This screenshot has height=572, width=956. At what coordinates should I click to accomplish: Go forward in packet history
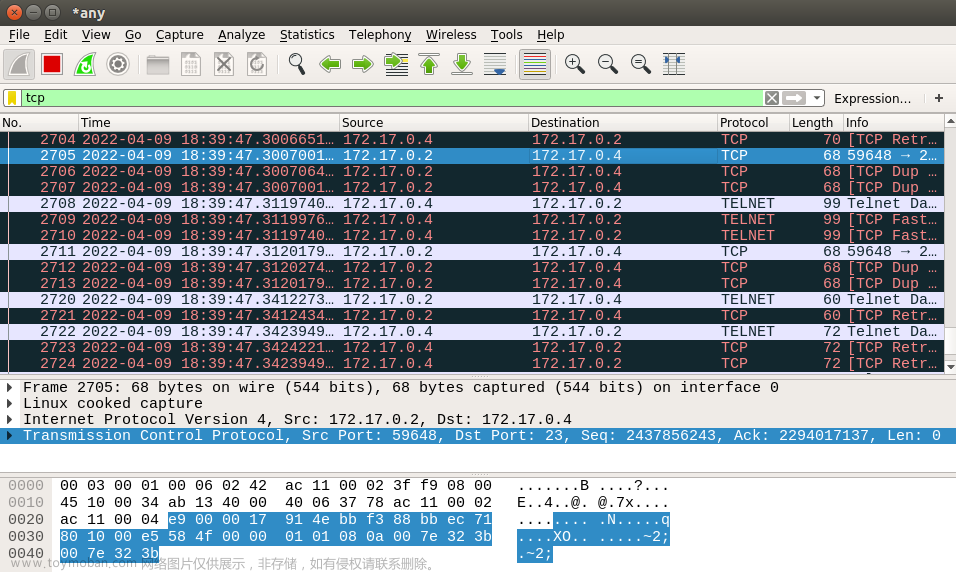point(363,64)
